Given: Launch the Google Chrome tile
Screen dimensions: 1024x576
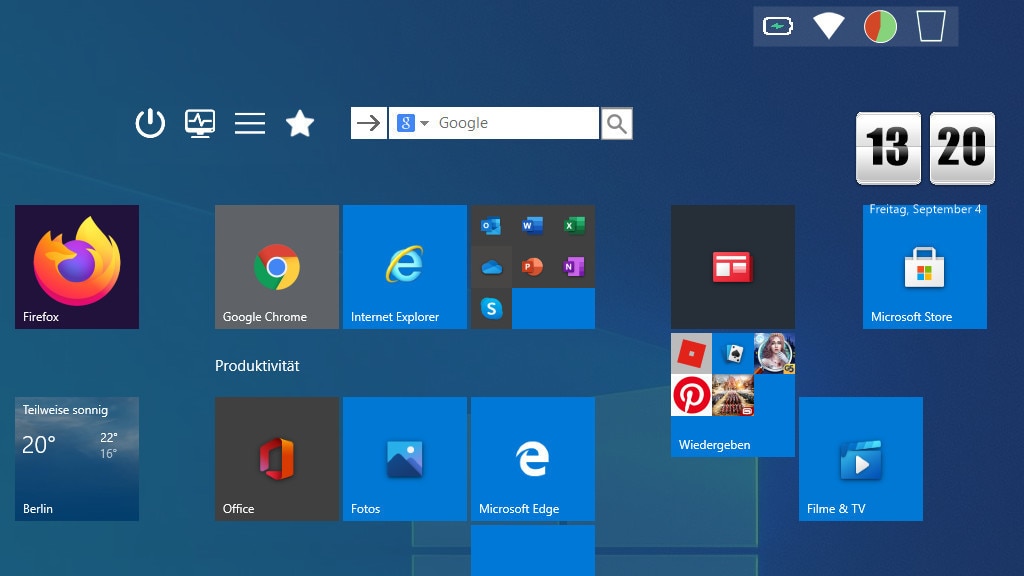Looking at the screenshot, I should (277, 266).
